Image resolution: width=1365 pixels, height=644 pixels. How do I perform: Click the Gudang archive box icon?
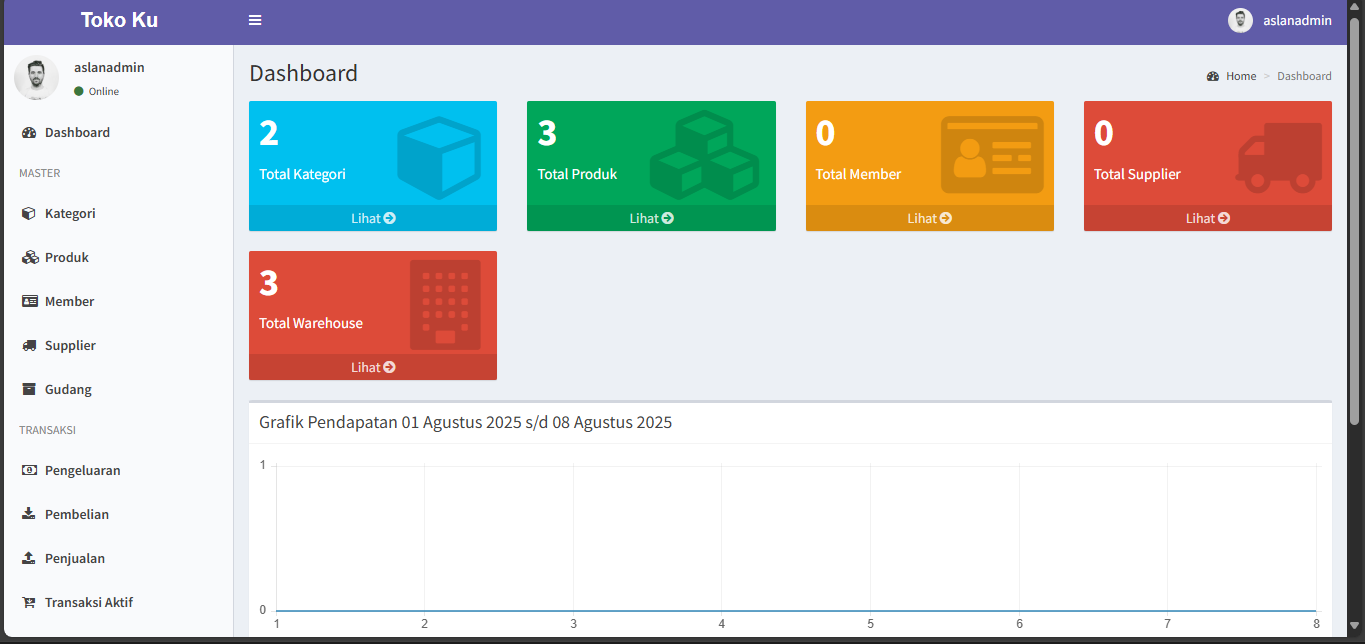(x=29, y=390)
